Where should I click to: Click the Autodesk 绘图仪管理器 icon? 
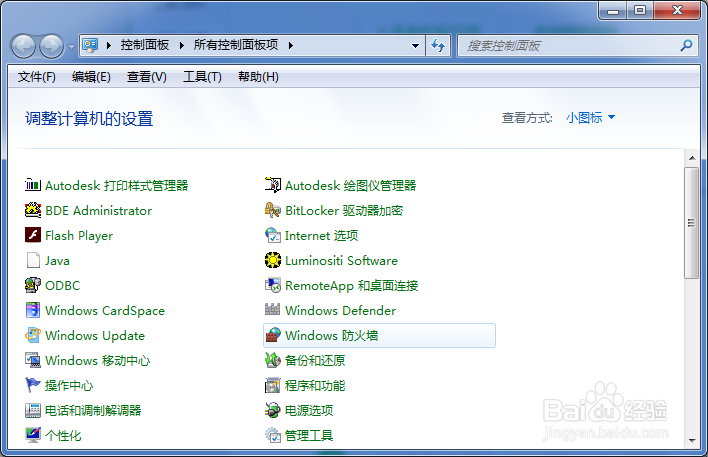click(272, 185)
